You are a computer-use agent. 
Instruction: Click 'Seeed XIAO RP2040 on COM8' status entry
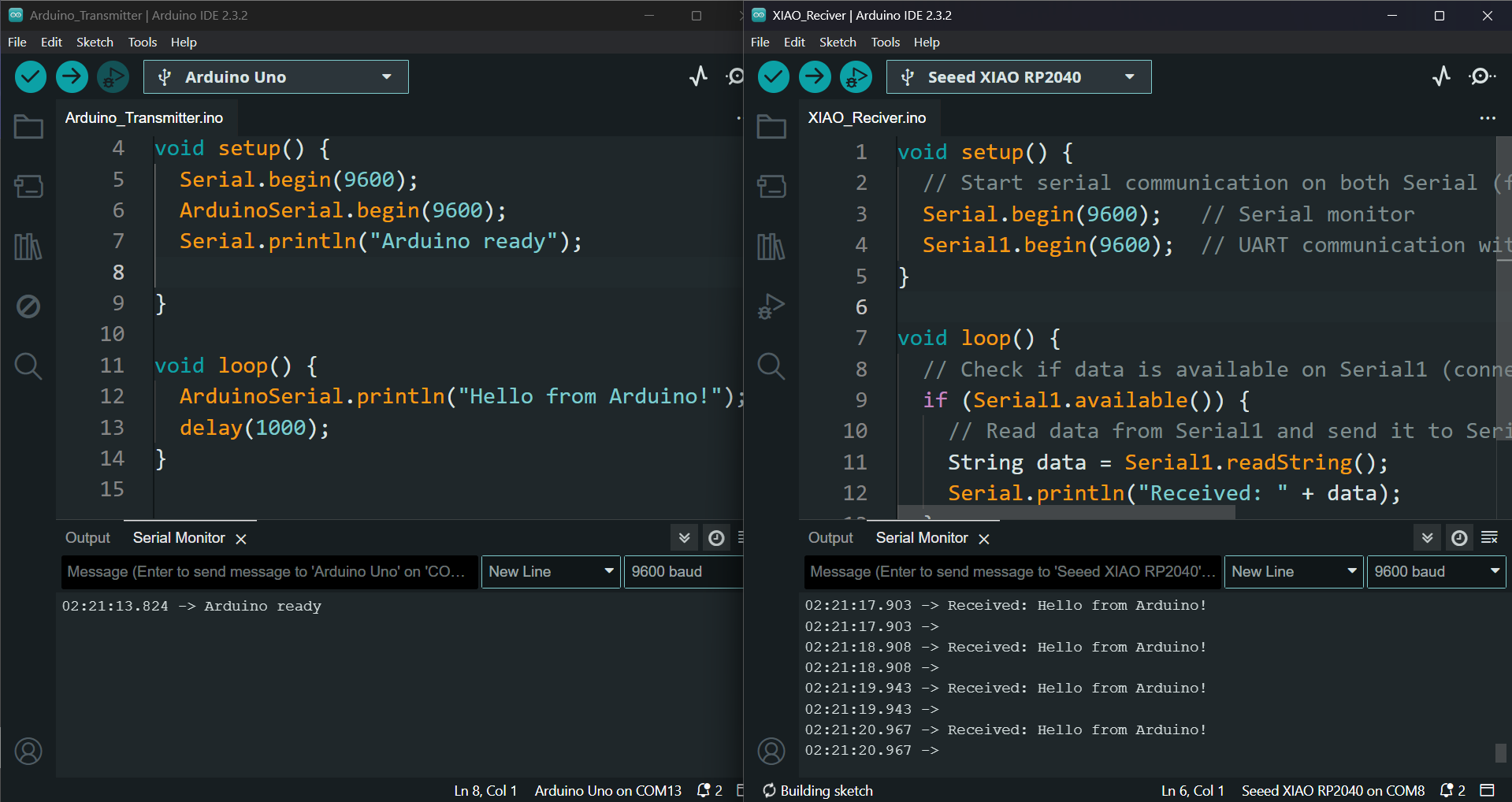click(x=1333, y=790)
